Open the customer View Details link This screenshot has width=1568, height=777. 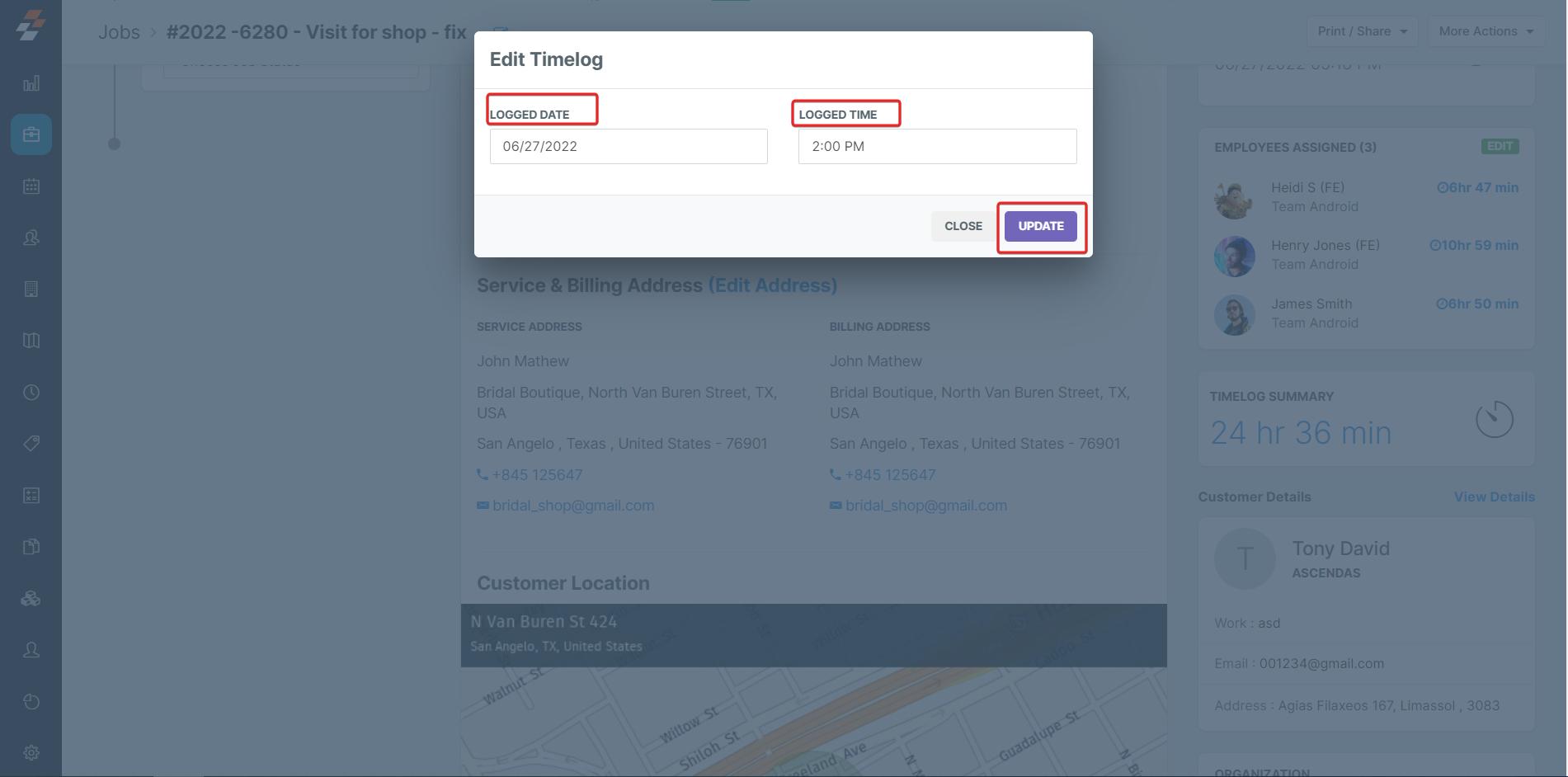(x=1494, y=497)
